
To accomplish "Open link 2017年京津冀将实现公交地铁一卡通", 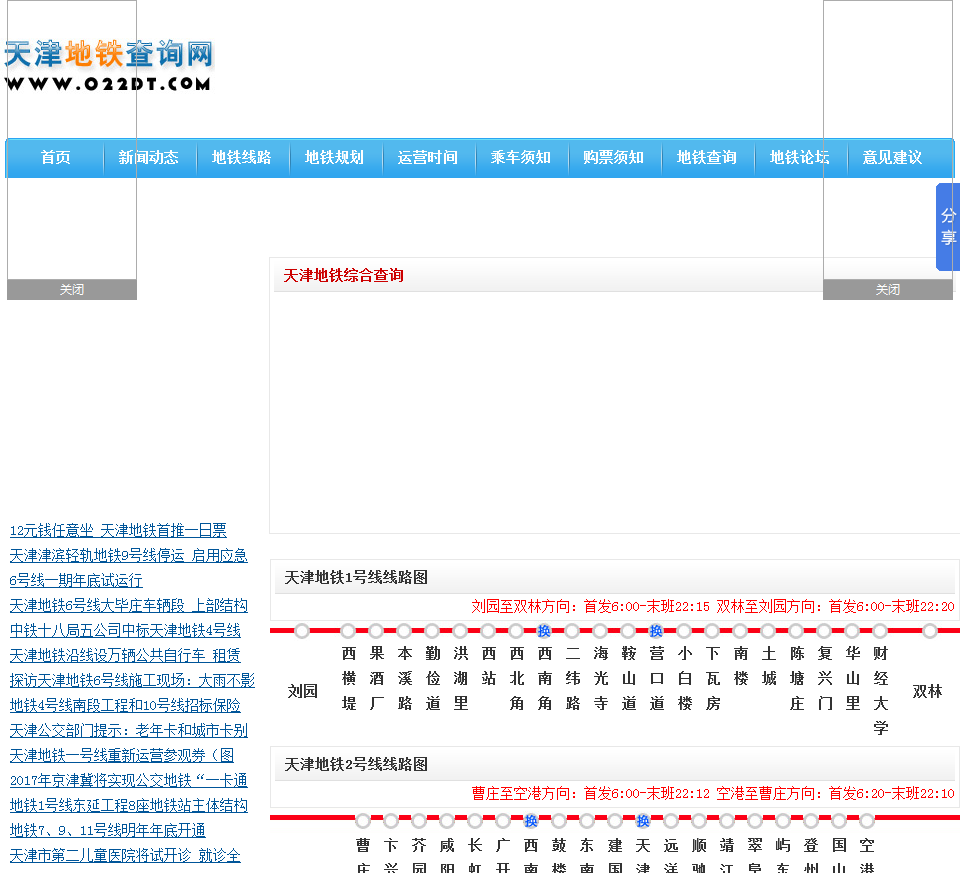I will point(129,781).
